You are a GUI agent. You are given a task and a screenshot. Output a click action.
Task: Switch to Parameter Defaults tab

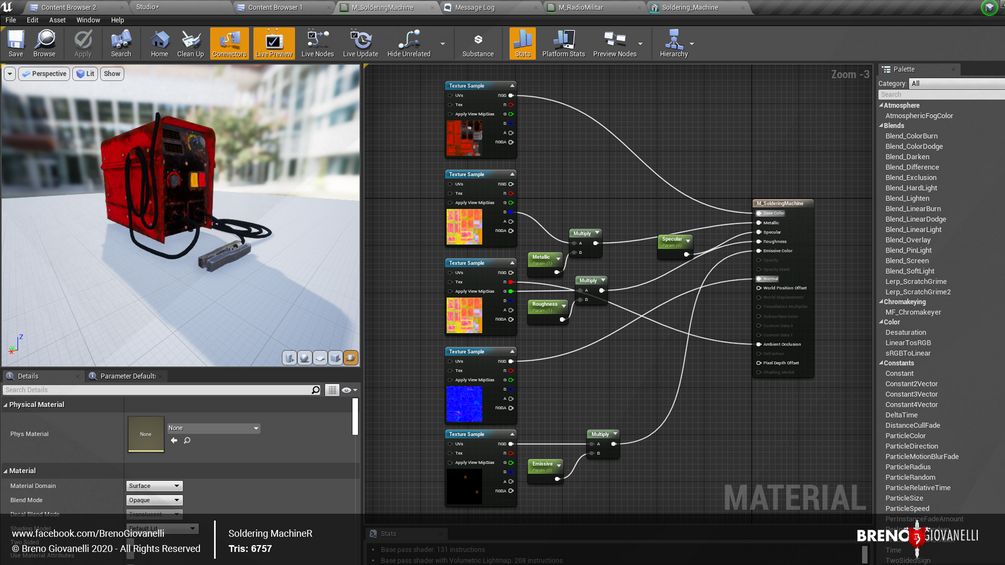(x=128, y=376)
